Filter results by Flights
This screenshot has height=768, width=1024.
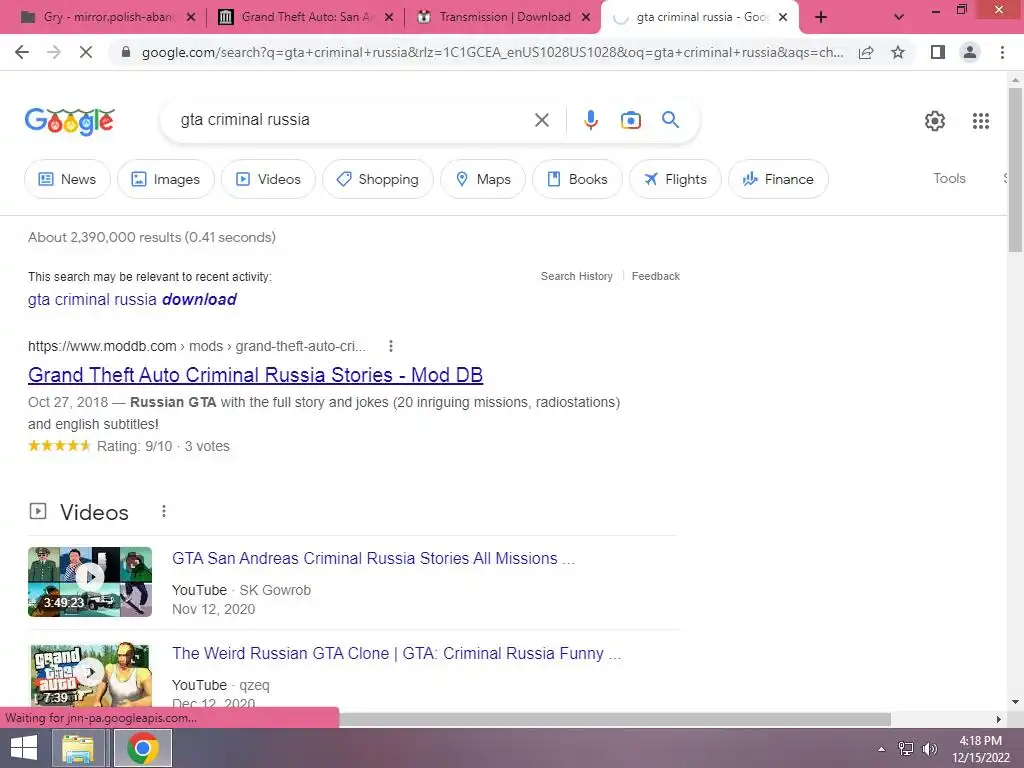coord(675,179)
